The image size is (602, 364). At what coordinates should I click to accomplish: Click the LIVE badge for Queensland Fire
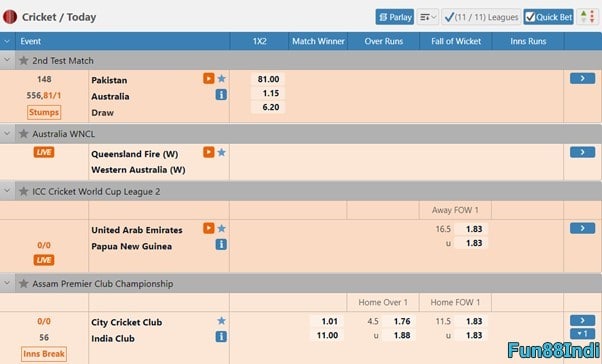pyautogui.click(x=44, y=152)
